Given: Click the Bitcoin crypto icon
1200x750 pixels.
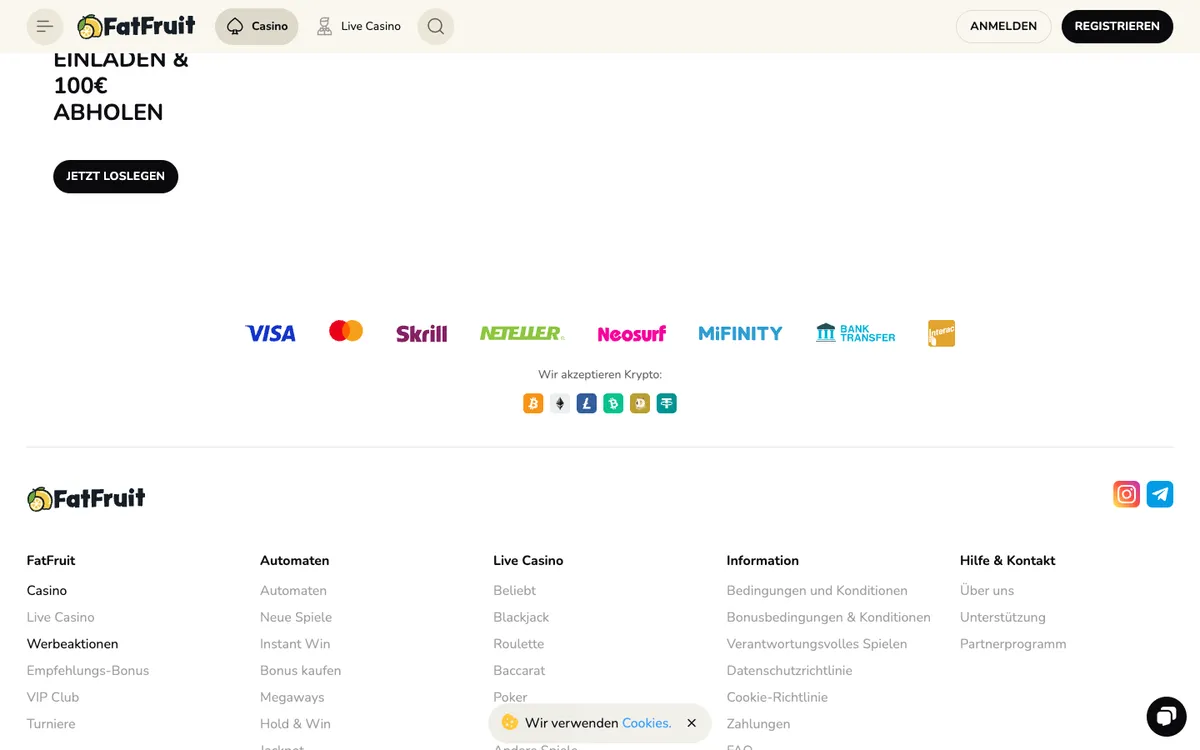Looking at the screenshot, I should (x=533, y=403).
